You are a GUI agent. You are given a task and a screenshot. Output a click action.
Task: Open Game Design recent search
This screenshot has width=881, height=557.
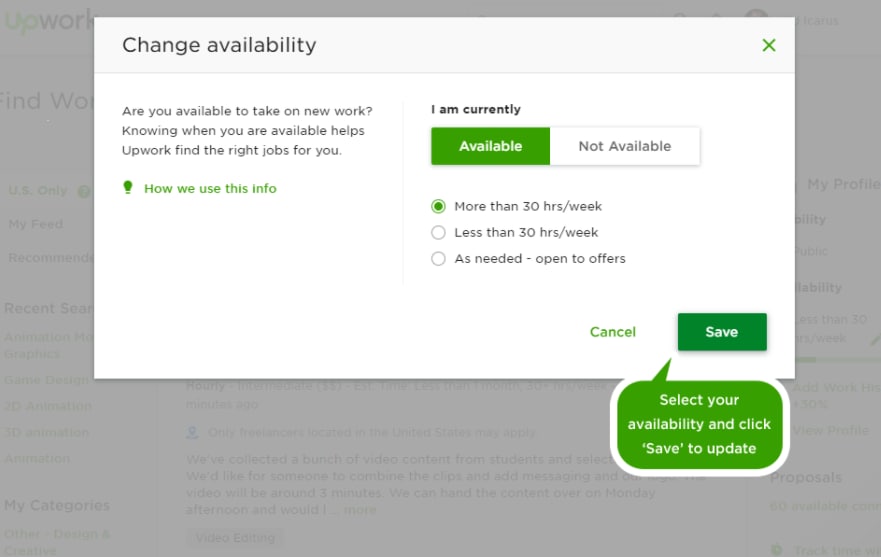coord(46,380)
